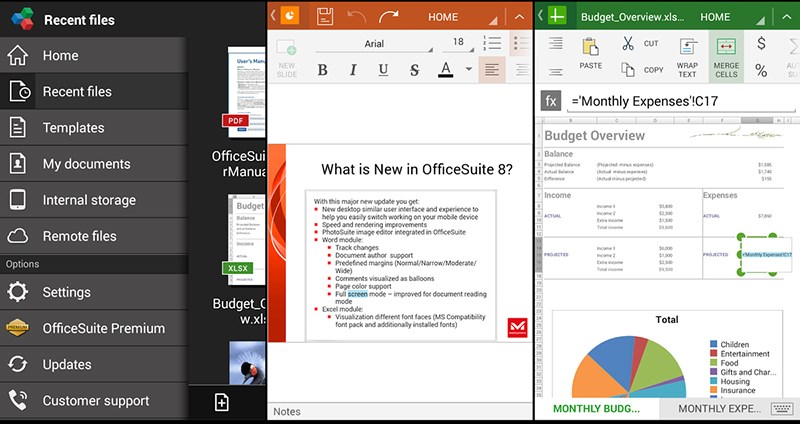Open the font size 18 dropdown
Viewport: 800px width, 424px height.
click(458, 43)
